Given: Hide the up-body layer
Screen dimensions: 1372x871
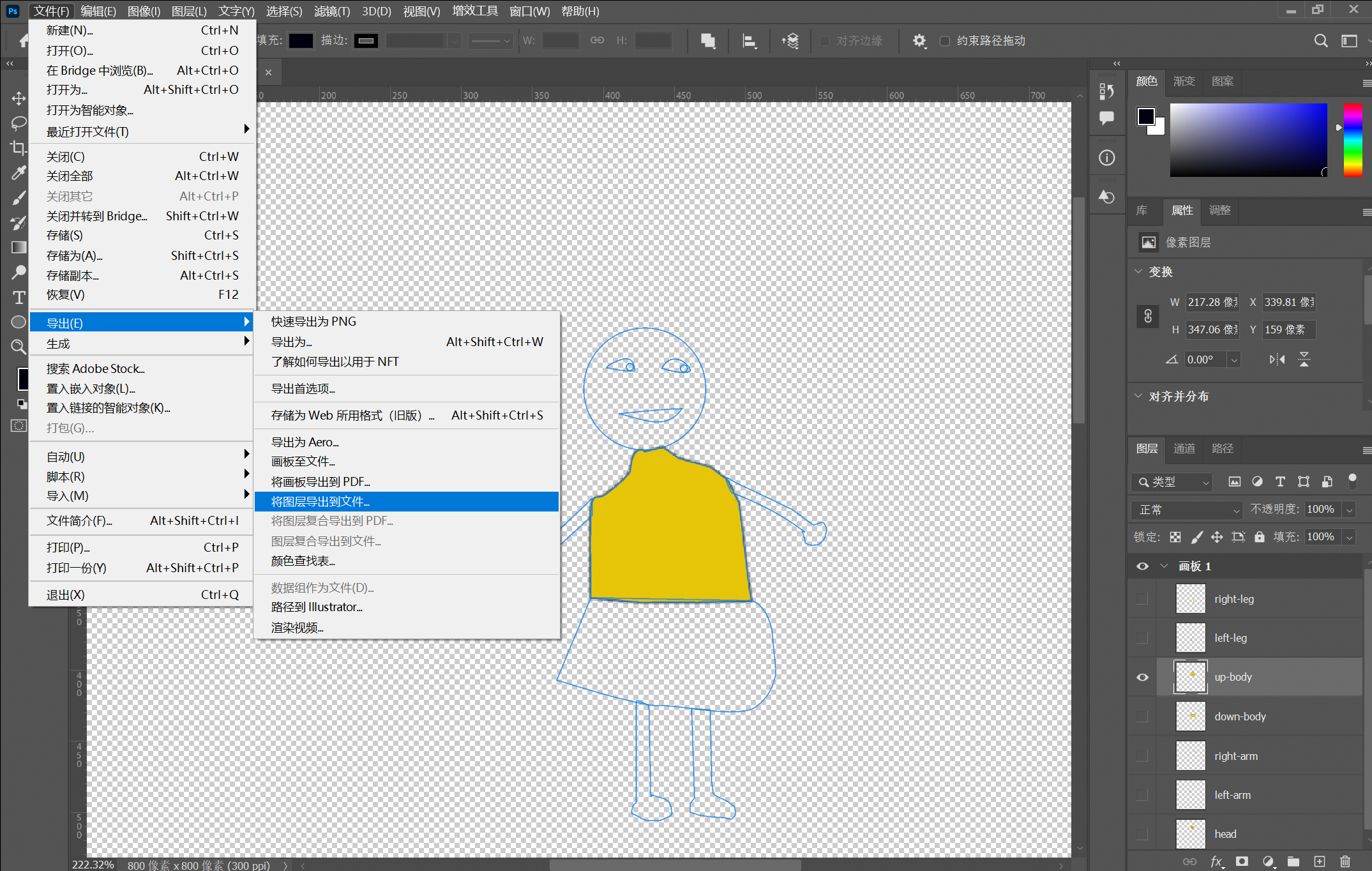Looking at the screenshot, I should pos(1142,677).
